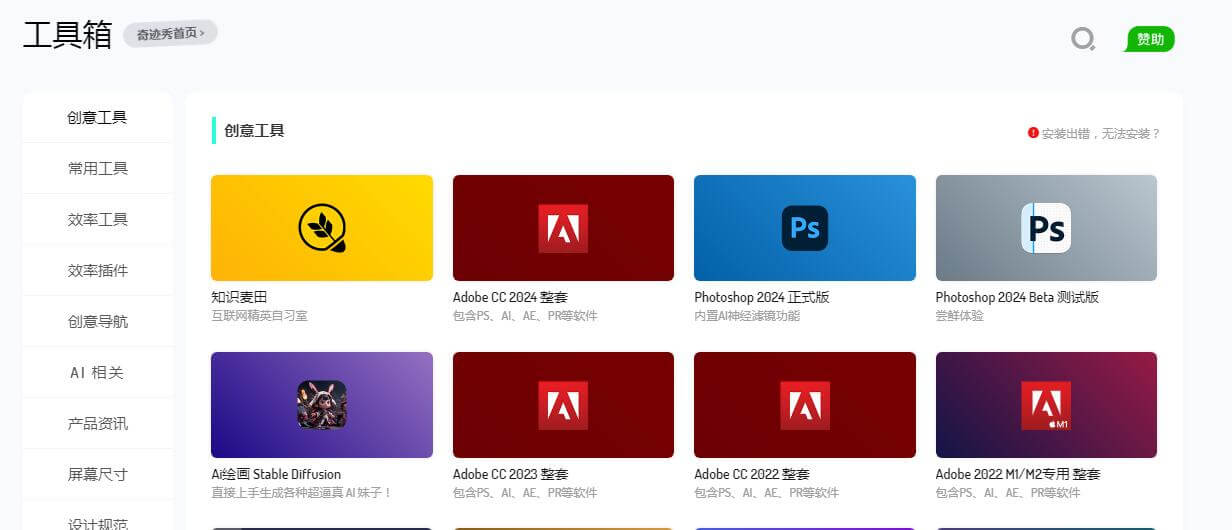1232x530 pixels.
Task: Click the Adobe 2022 M1 logo icon
Action: 1046,405
